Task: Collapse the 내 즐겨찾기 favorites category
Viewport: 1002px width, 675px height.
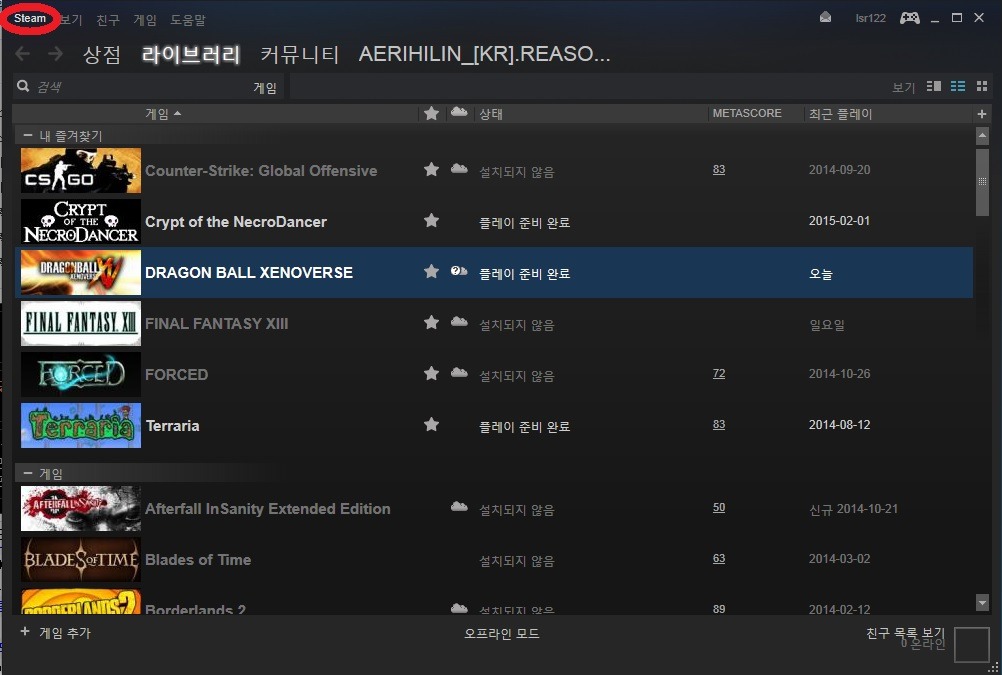Action: 28,136
